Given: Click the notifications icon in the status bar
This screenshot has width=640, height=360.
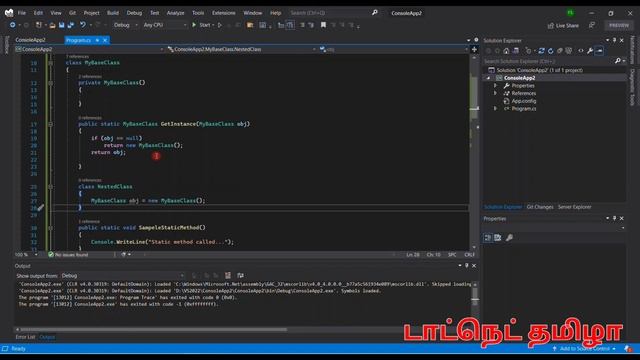Looking at the screenshot, I should coord(629,349).
